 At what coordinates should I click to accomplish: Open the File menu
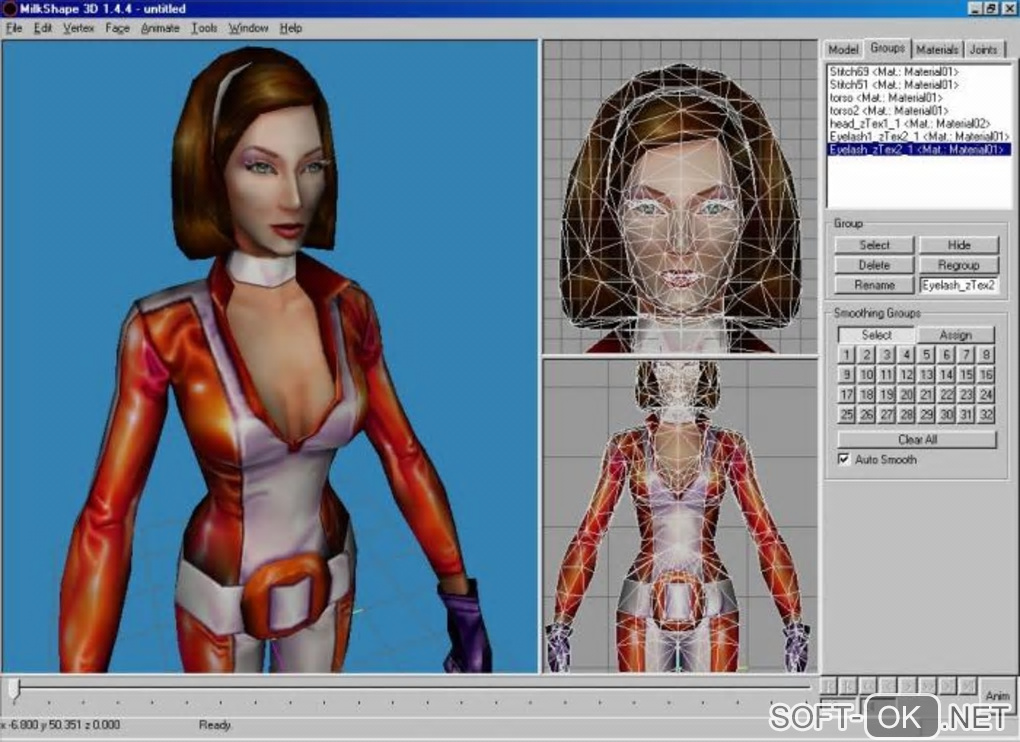tap(14, 28)
